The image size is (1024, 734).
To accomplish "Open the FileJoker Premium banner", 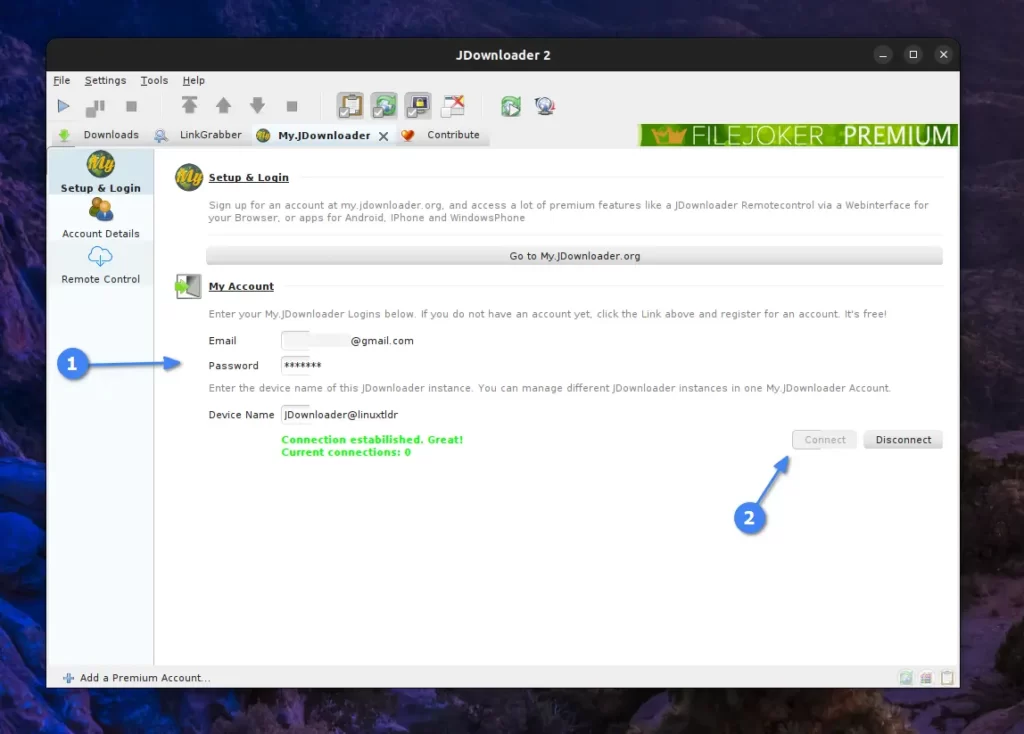I will [x=798, y=135].
